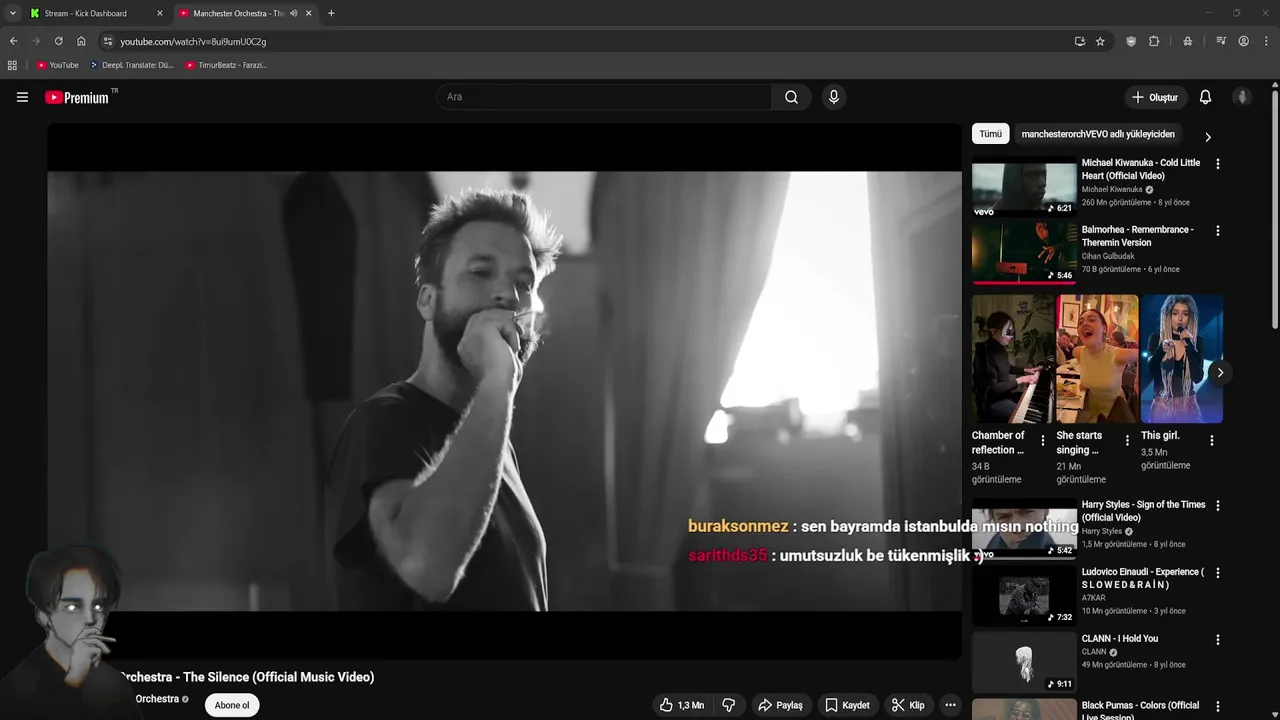
Task: Open the apps grid in bookmarks bar
Action: (x=12, y=65)
